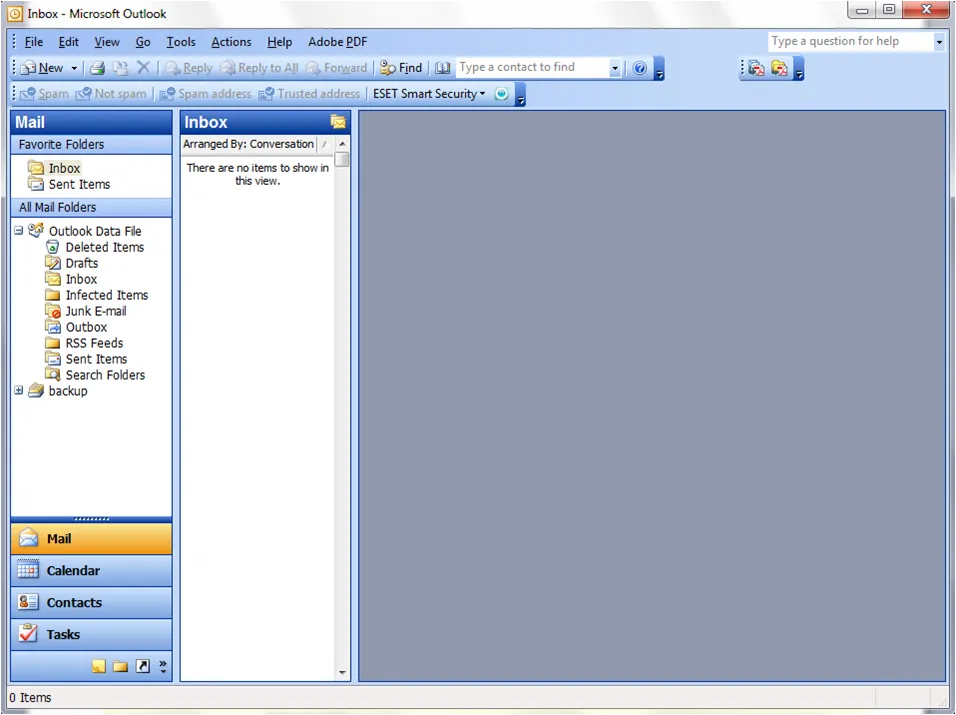Viewport: 956px width, 715px height.
Task: Open Shortcuts icon at pane bottom
Action: click(x=142, y=666)
